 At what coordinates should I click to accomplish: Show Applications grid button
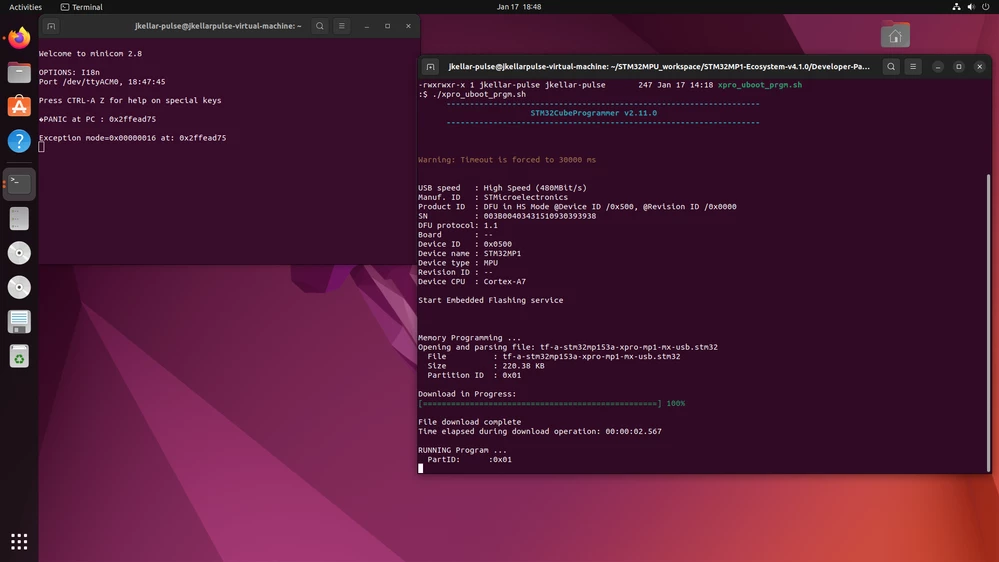click(x=19, y=542)
